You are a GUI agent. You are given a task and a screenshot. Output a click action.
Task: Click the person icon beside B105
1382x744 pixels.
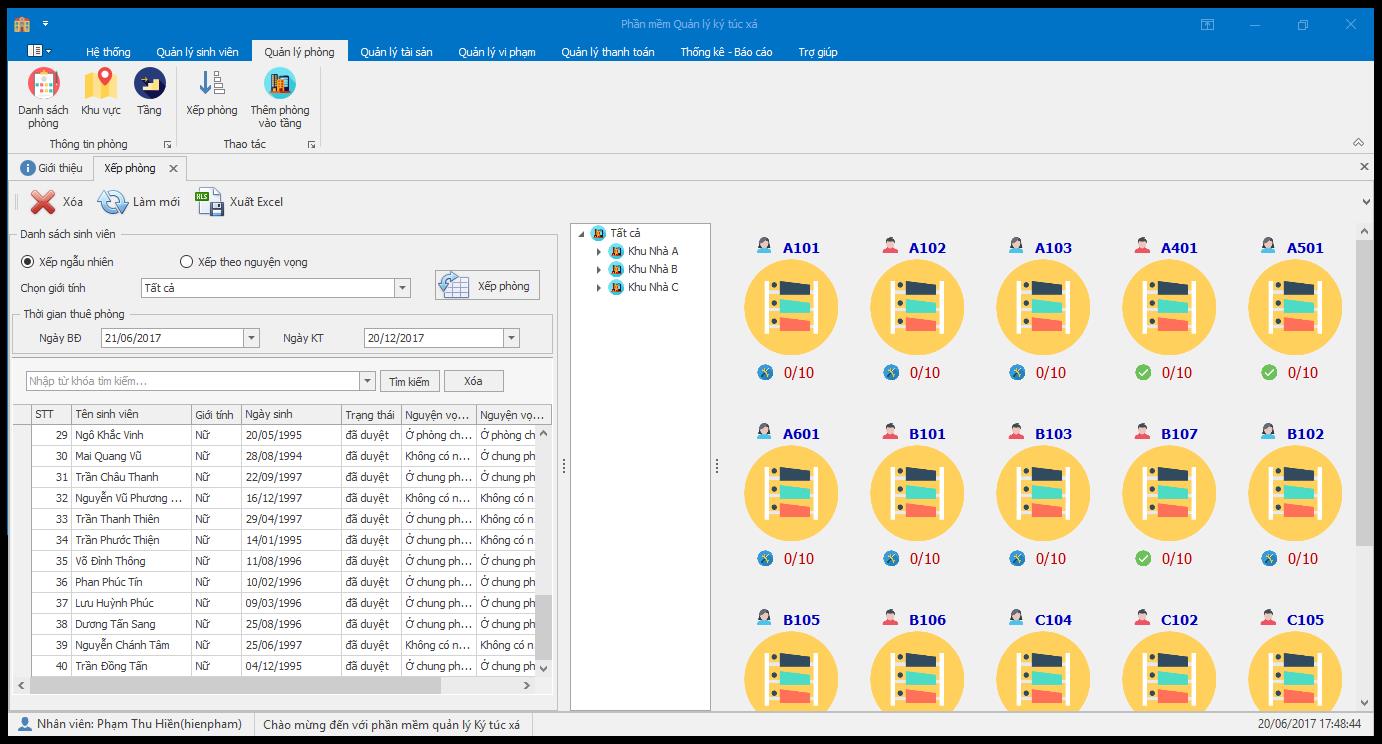765,618
